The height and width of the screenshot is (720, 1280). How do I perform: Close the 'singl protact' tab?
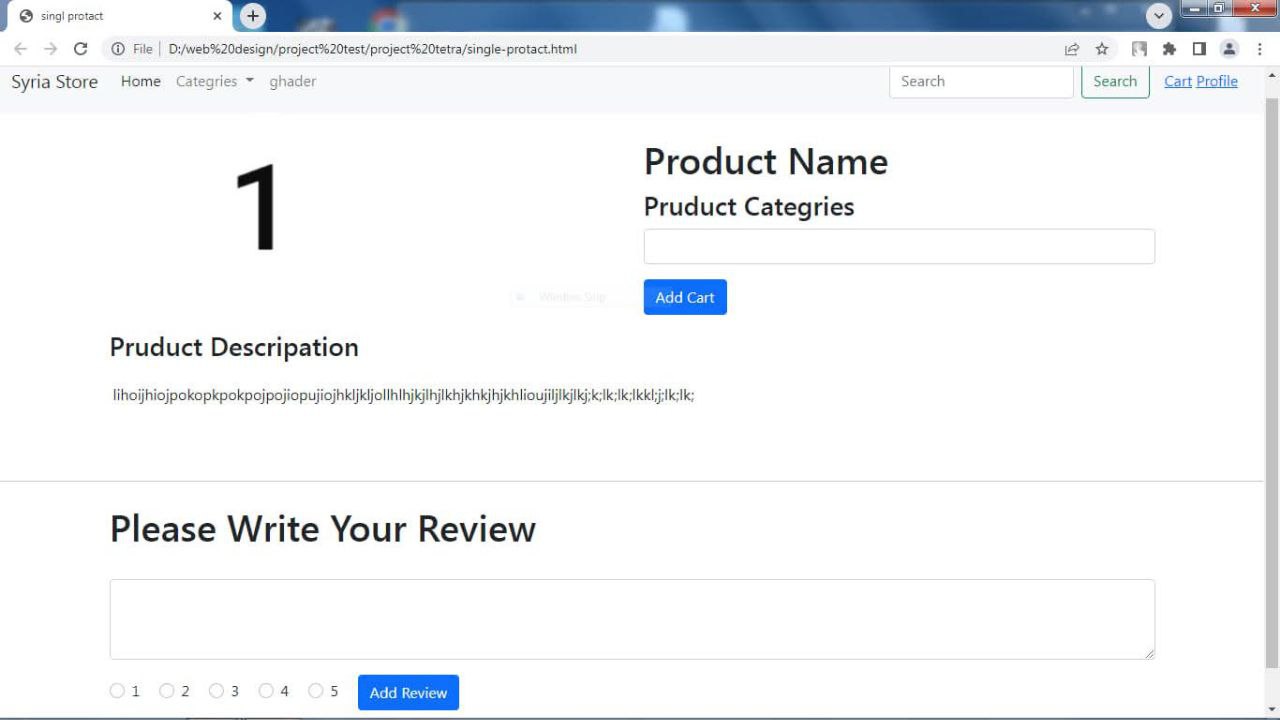pyautogui.click(x=217, y=16)
